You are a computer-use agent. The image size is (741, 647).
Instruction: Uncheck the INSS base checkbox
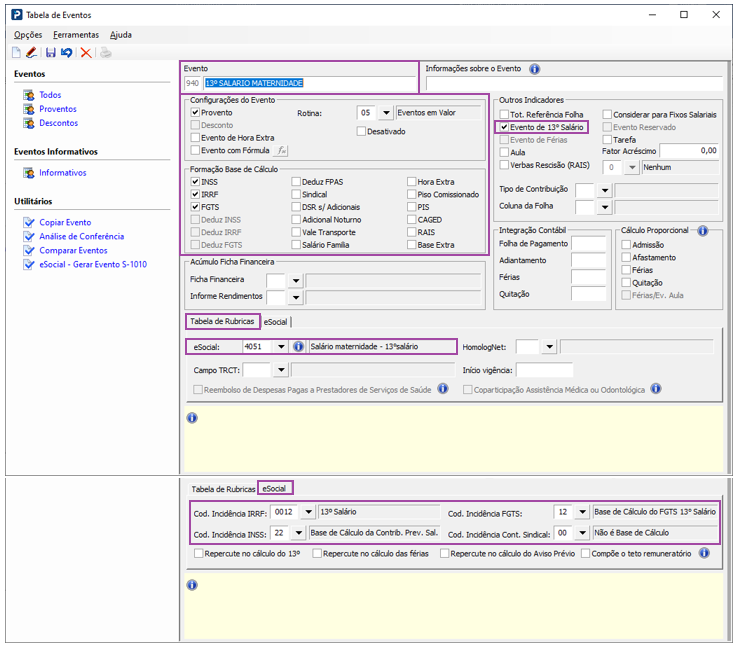click(x=195, y=181)
